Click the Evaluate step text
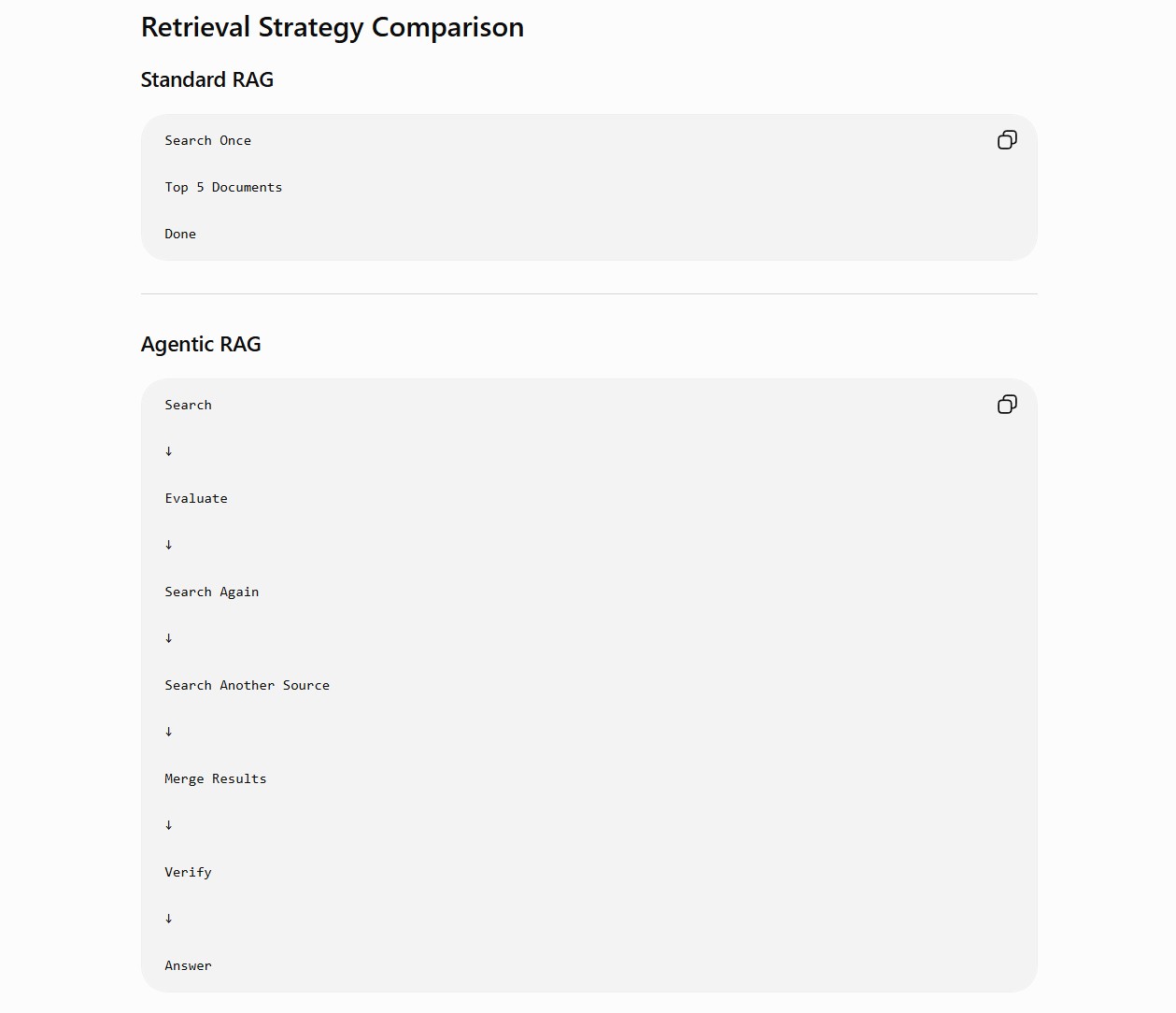The height and width of the screenshot is (1013, 1176). point(196,498)
